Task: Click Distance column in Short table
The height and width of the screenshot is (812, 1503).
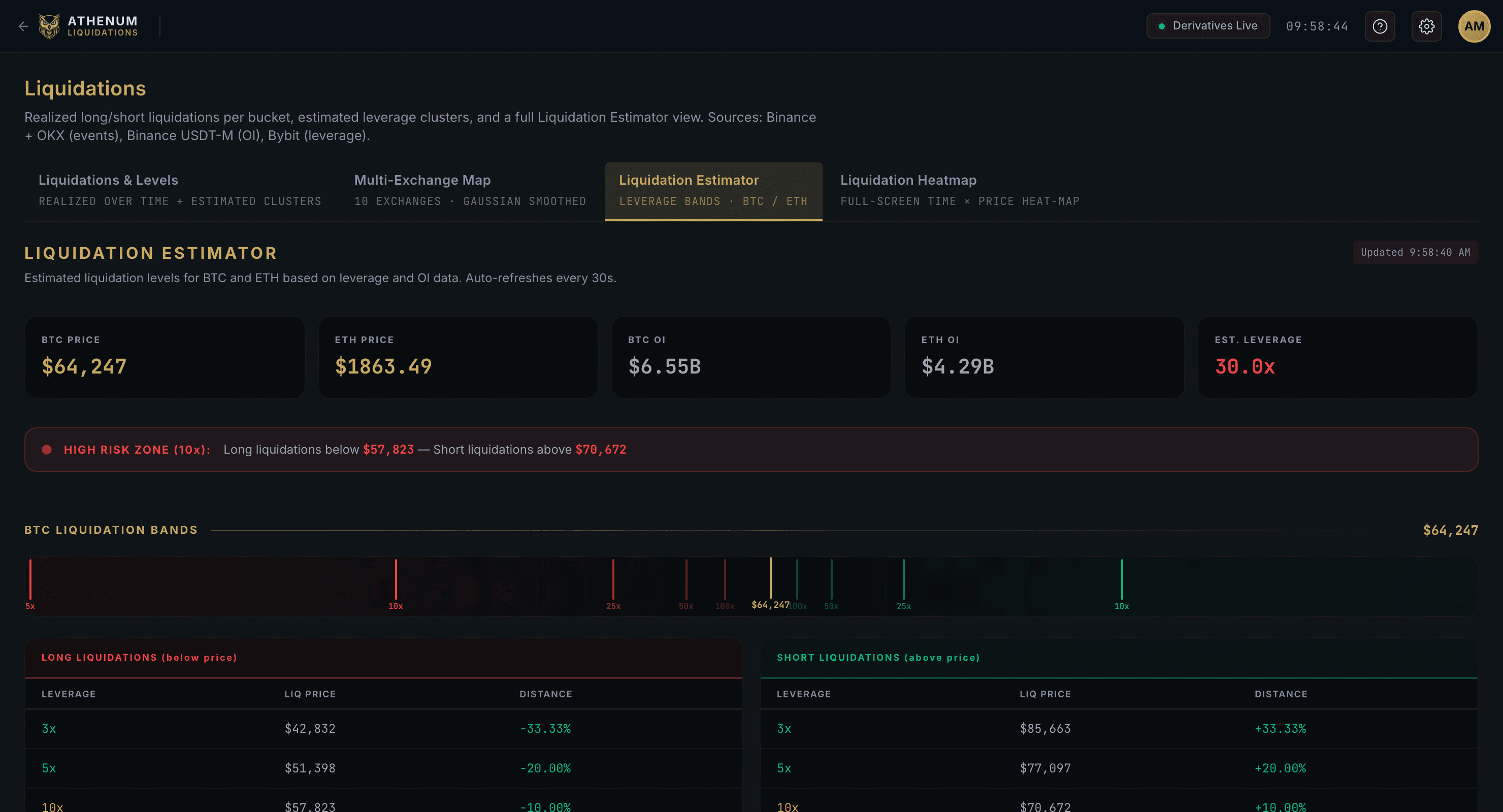Action: (1281, 694)
